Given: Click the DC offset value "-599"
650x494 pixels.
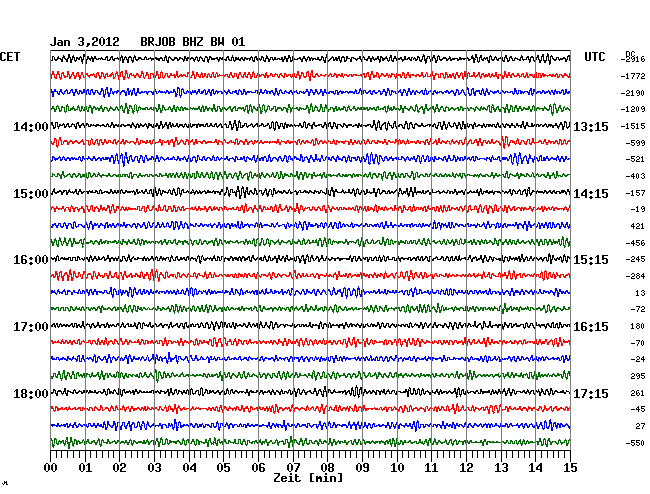Looking at the screenshot, I should click(x=635, y=143).
